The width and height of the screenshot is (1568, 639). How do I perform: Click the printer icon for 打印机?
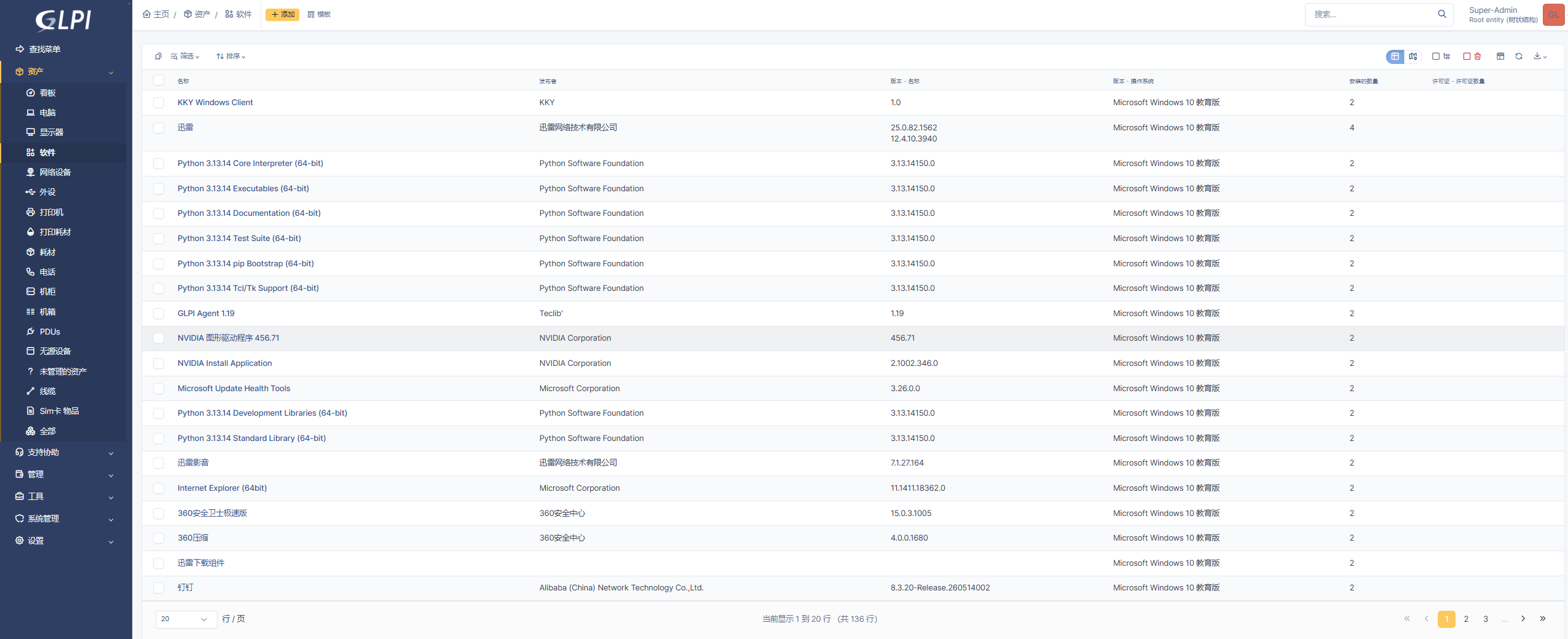(30, 212)
